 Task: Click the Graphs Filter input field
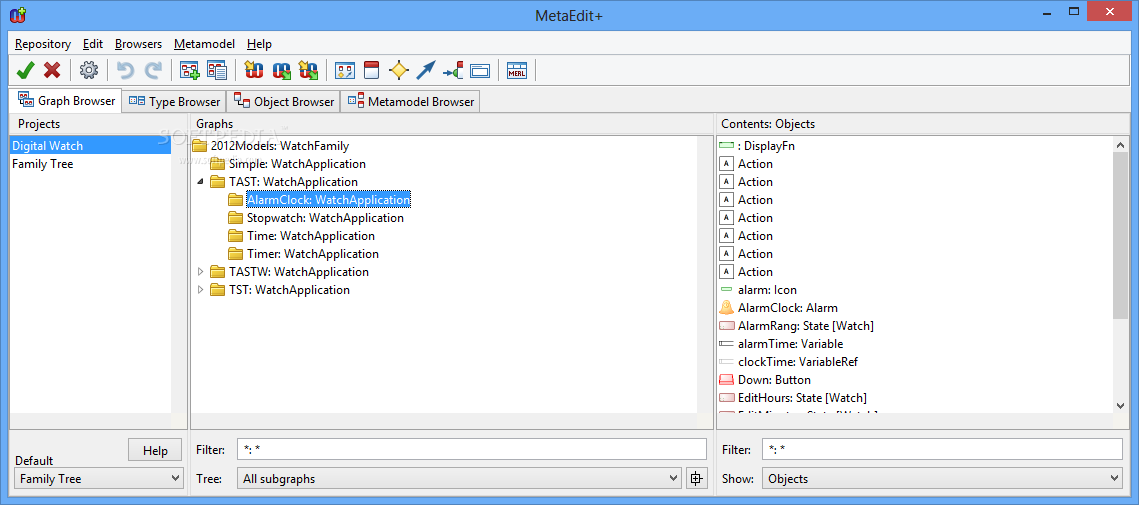471,449
